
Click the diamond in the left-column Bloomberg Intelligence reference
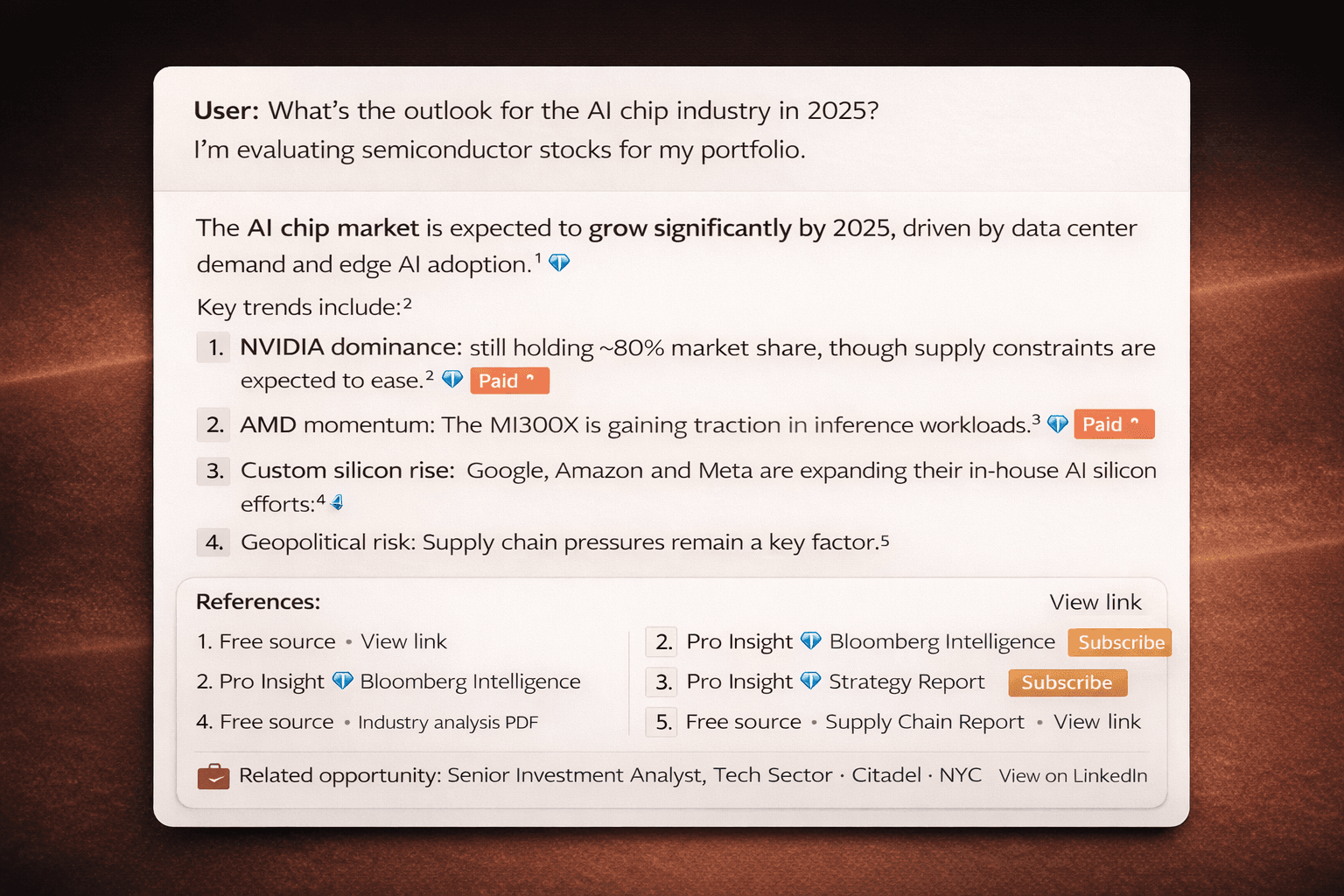pyautogui.click(x=342, y=681)
